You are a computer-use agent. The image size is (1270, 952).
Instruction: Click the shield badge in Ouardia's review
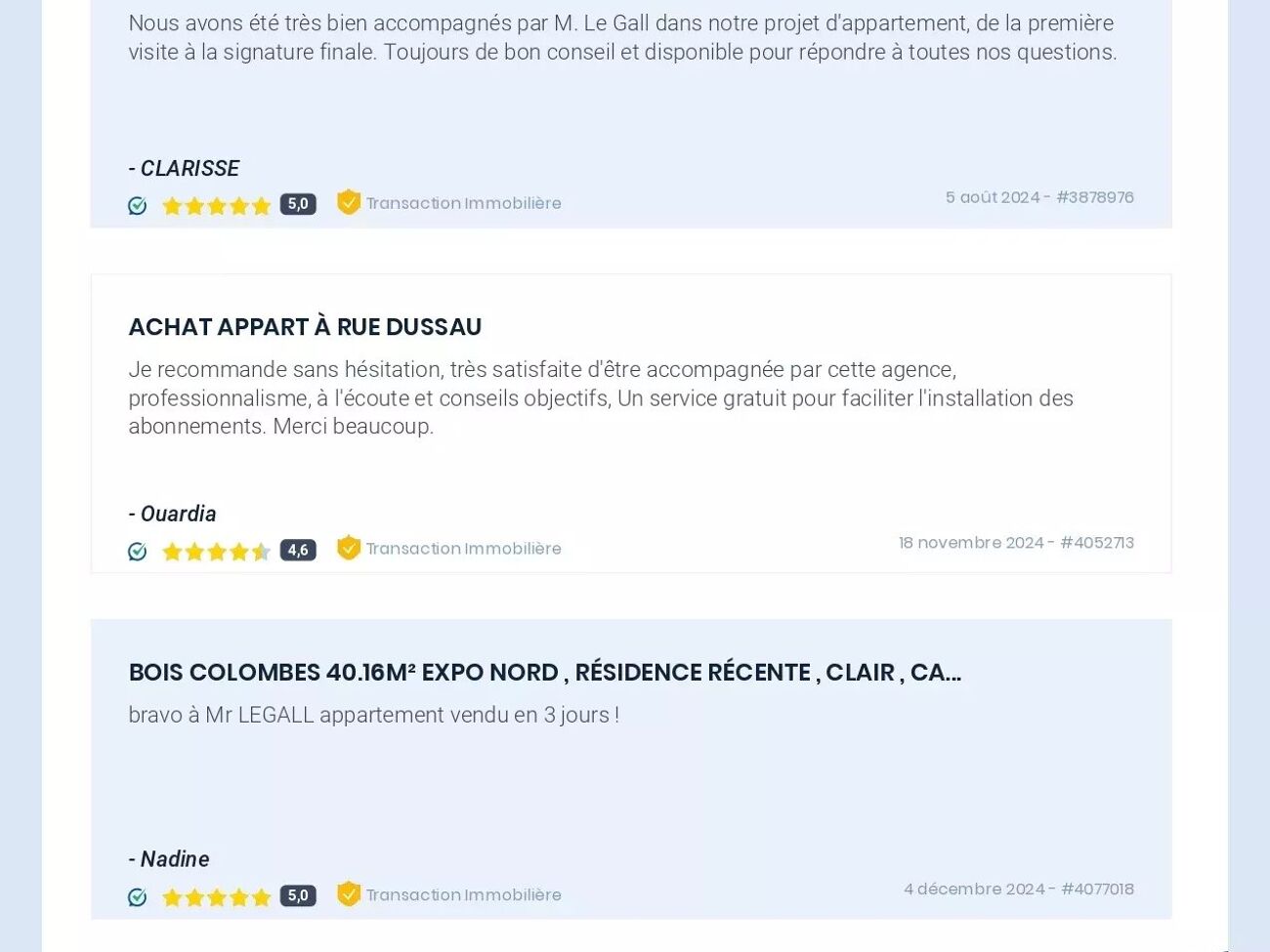349,548
